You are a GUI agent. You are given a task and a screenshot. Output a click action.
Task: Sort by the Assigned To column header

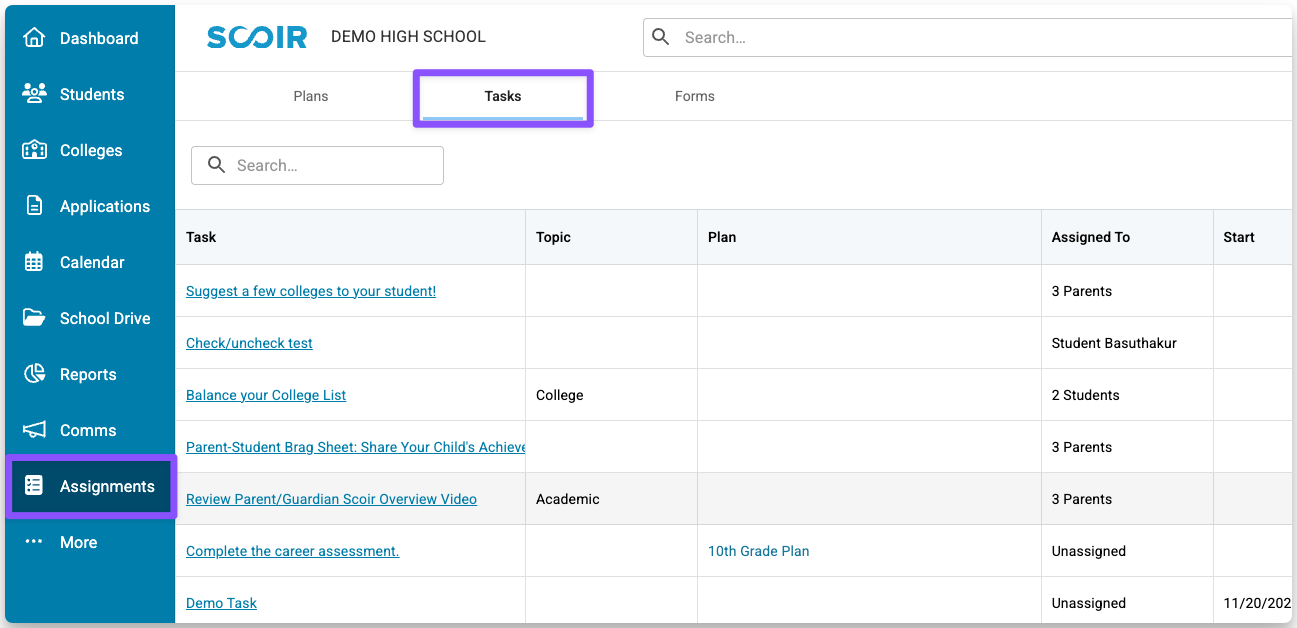tap(1091, 237)
